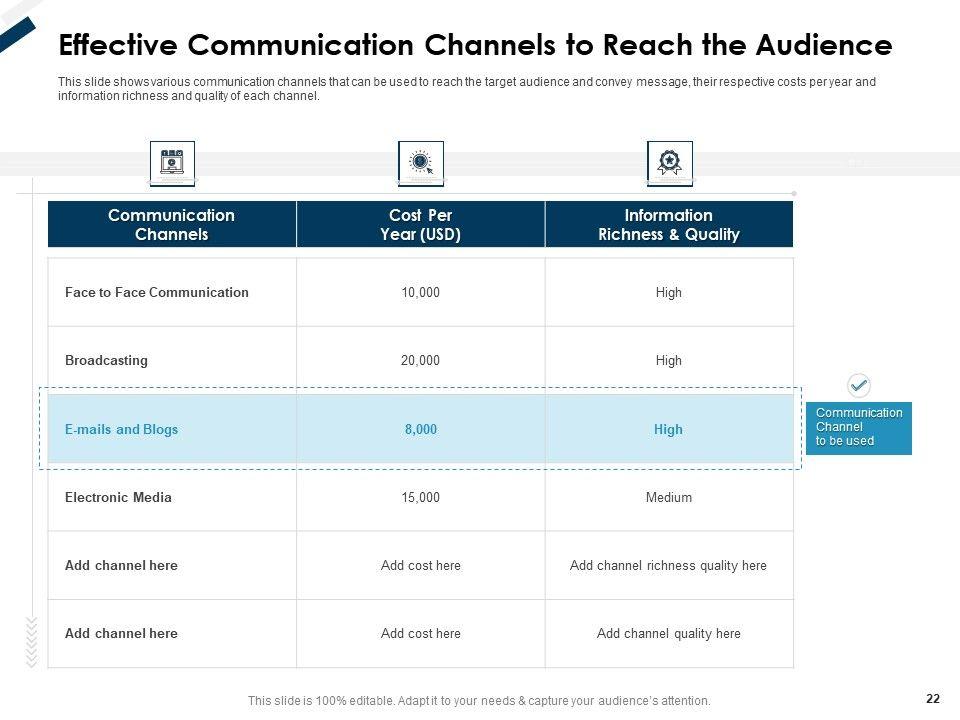Viewport: 960px width, 720px height.
Task: Click the blue checkmark circle icon
Action: click(859, 385)
